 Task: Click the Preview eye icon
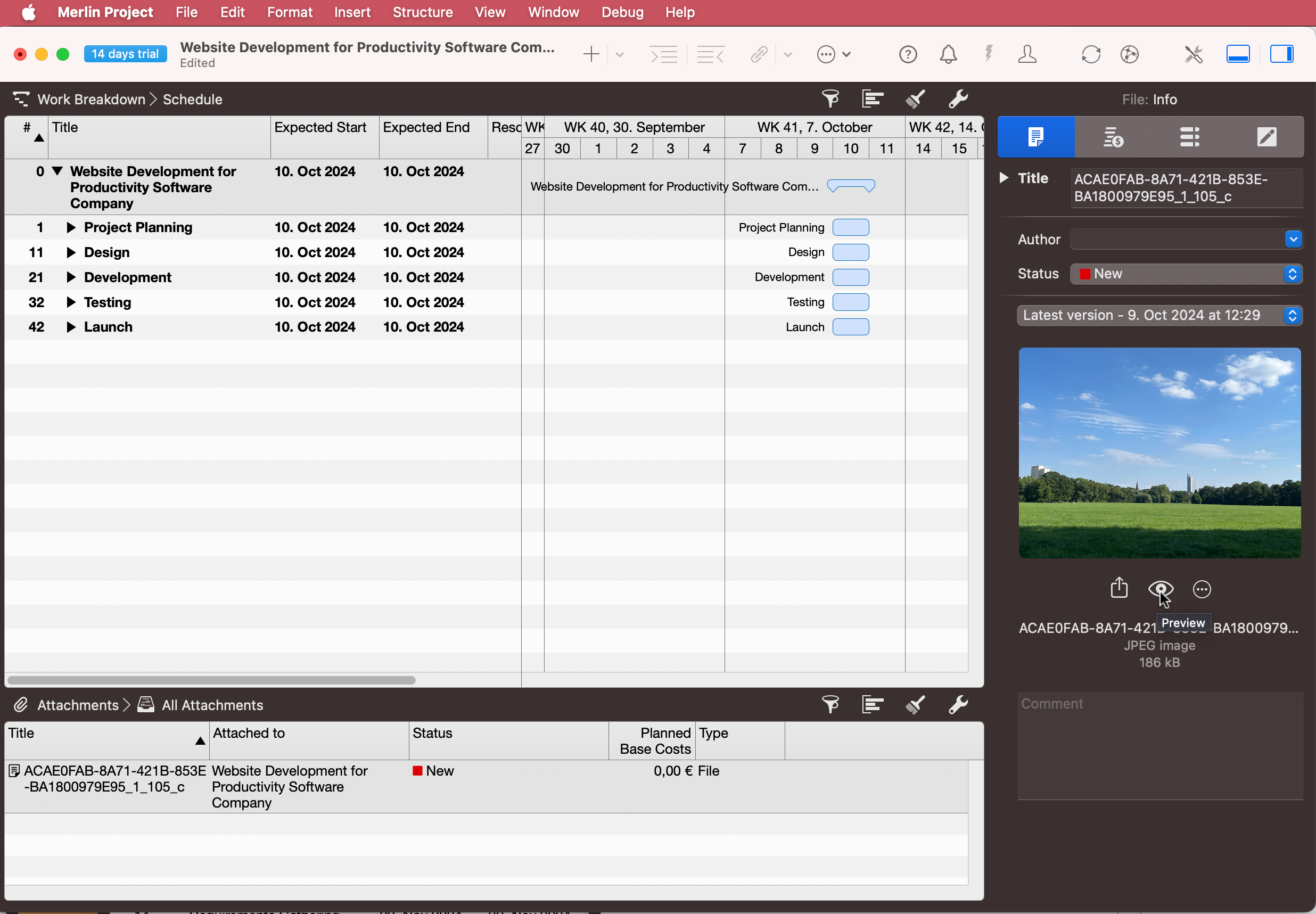(x=1160, y=589)
